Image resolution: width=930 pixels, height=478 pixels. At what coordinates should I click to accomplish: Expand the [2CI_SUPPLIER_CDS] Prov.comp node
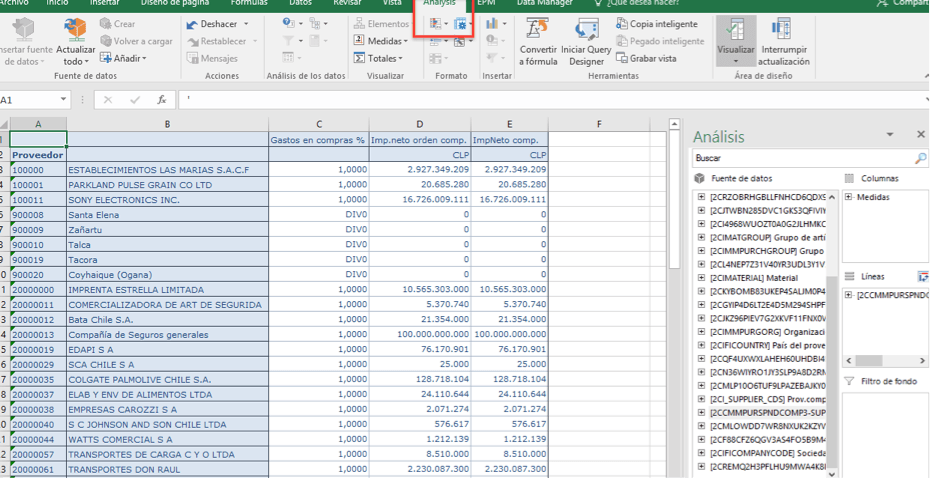(701, 399)
